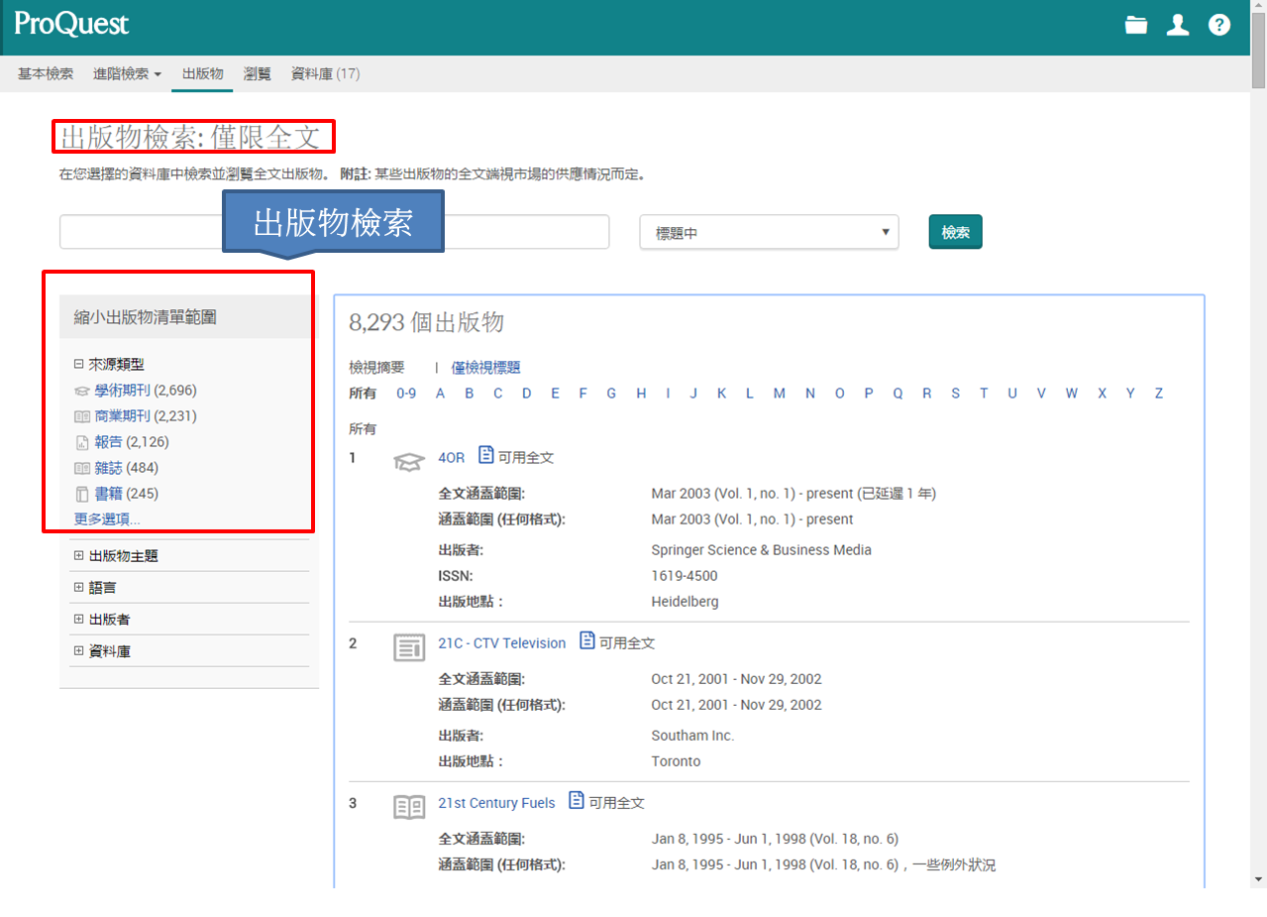Click the 商業期刊 source type icon
Image resolution: width=1267 pixels, height=917 pixels.
[82, 416]
